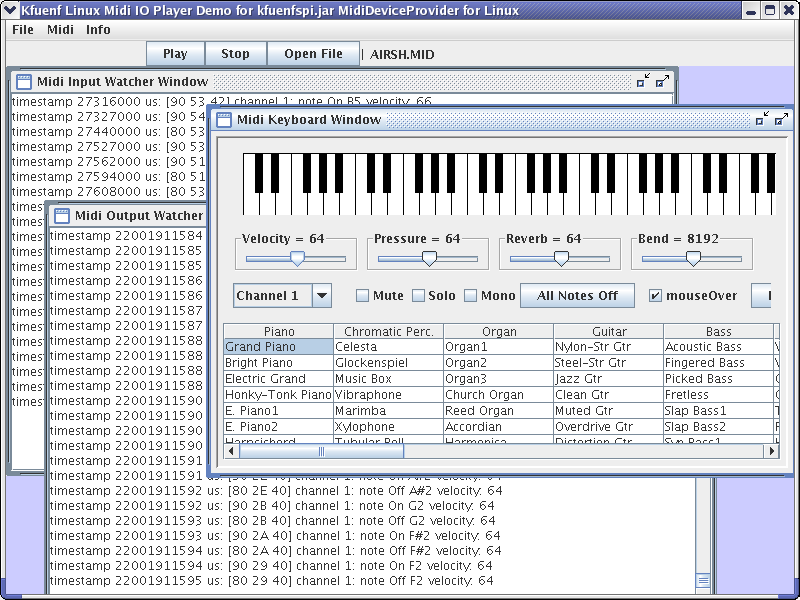800x600 pixels.
Task: Click Midi Keyboard Window title icon
Action: click(223, 120)
